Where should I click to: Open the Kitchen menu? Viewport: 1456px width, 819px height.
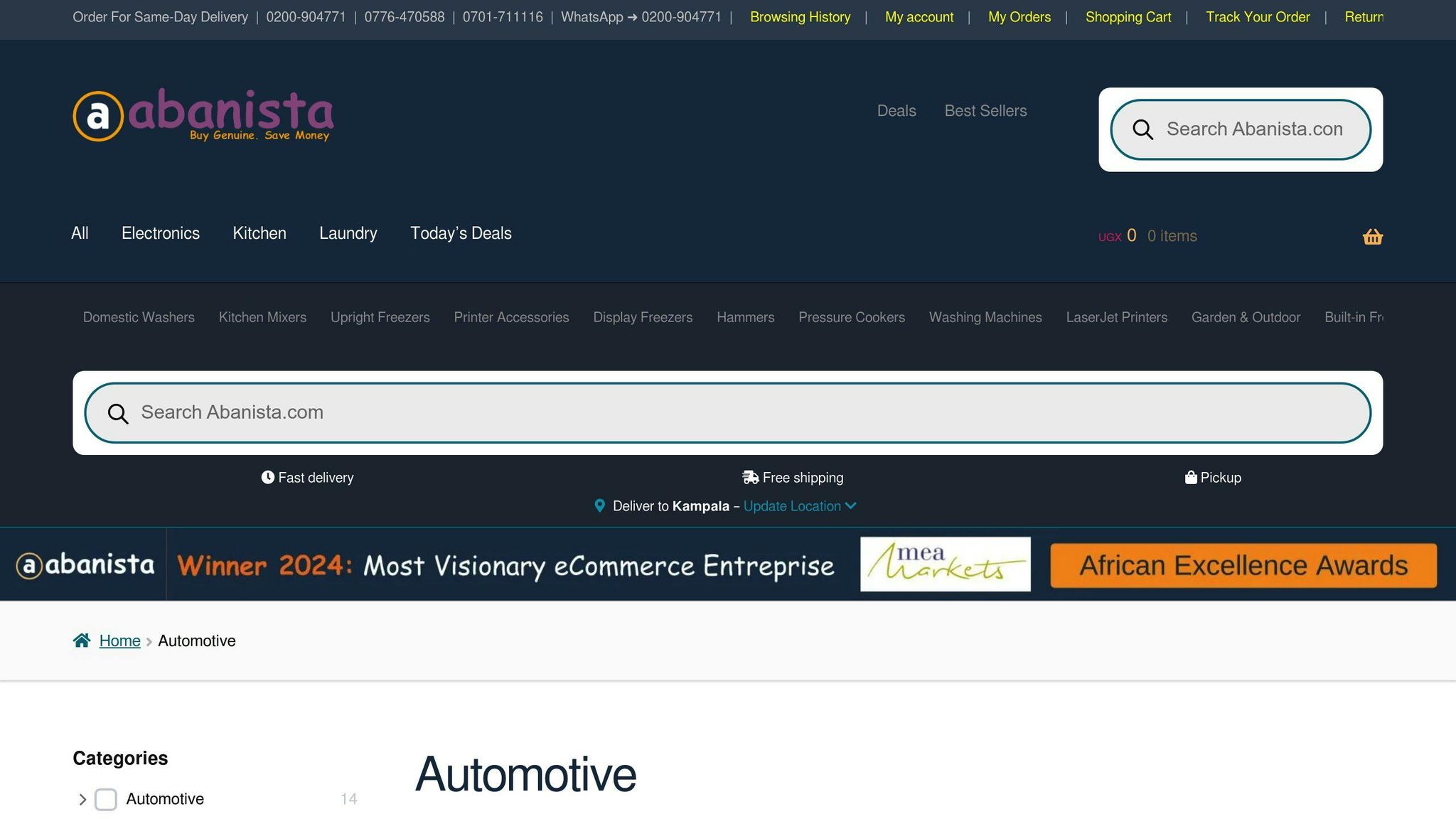click(259, 233)
